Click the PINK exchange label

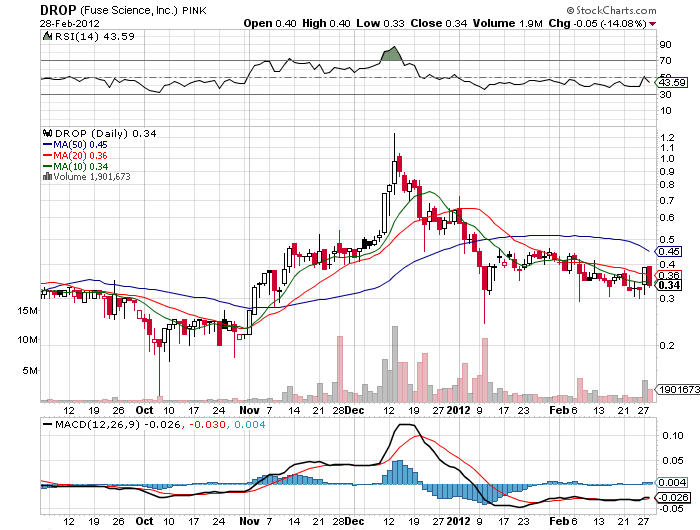coord(194,11)
